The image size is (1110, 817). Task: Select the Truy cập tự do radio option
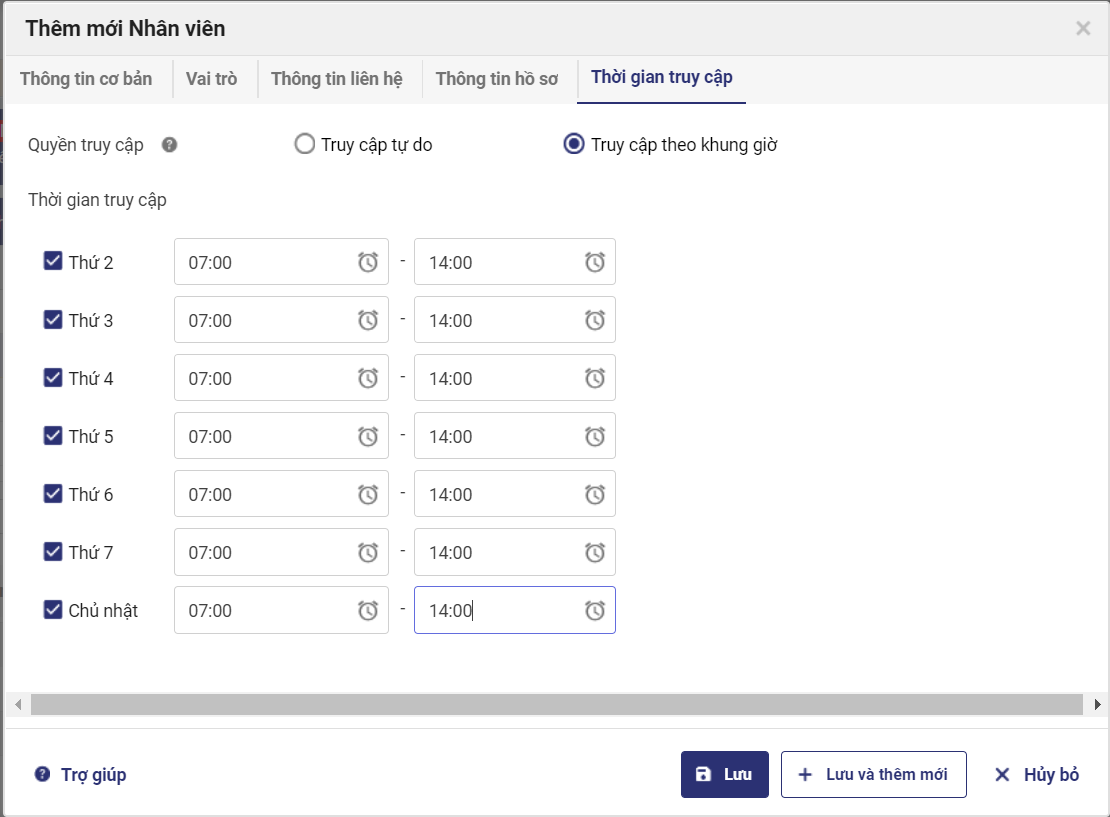(x=305, y=145)
